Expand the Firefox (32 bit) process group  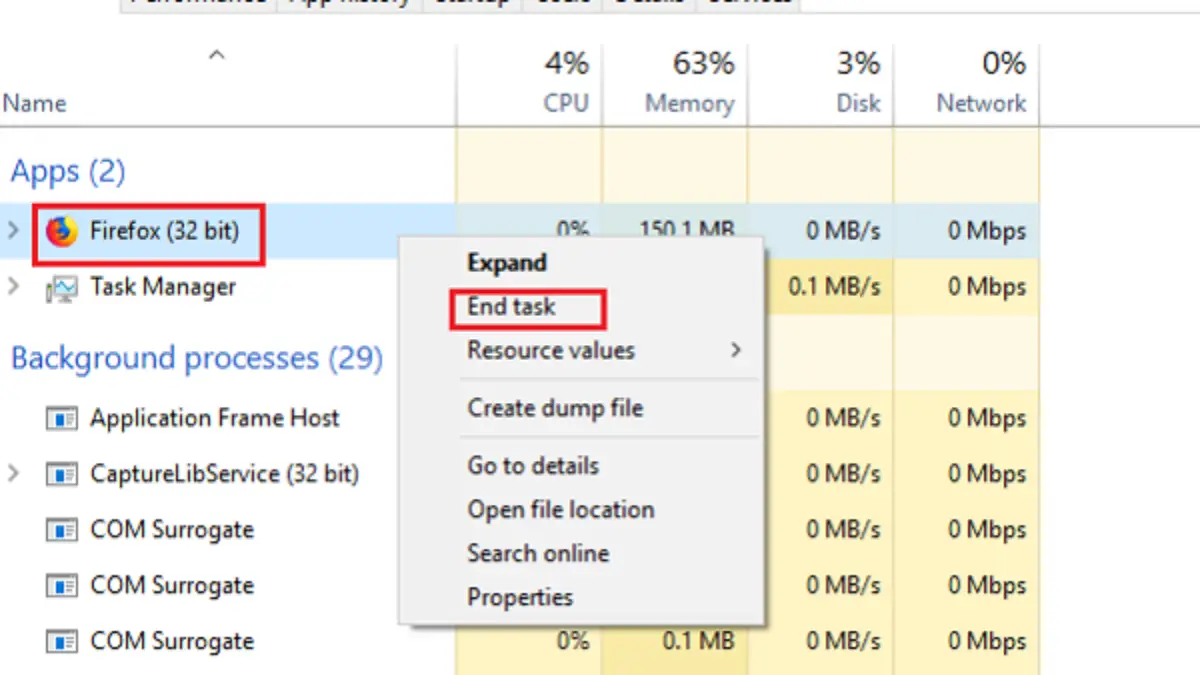13,231
